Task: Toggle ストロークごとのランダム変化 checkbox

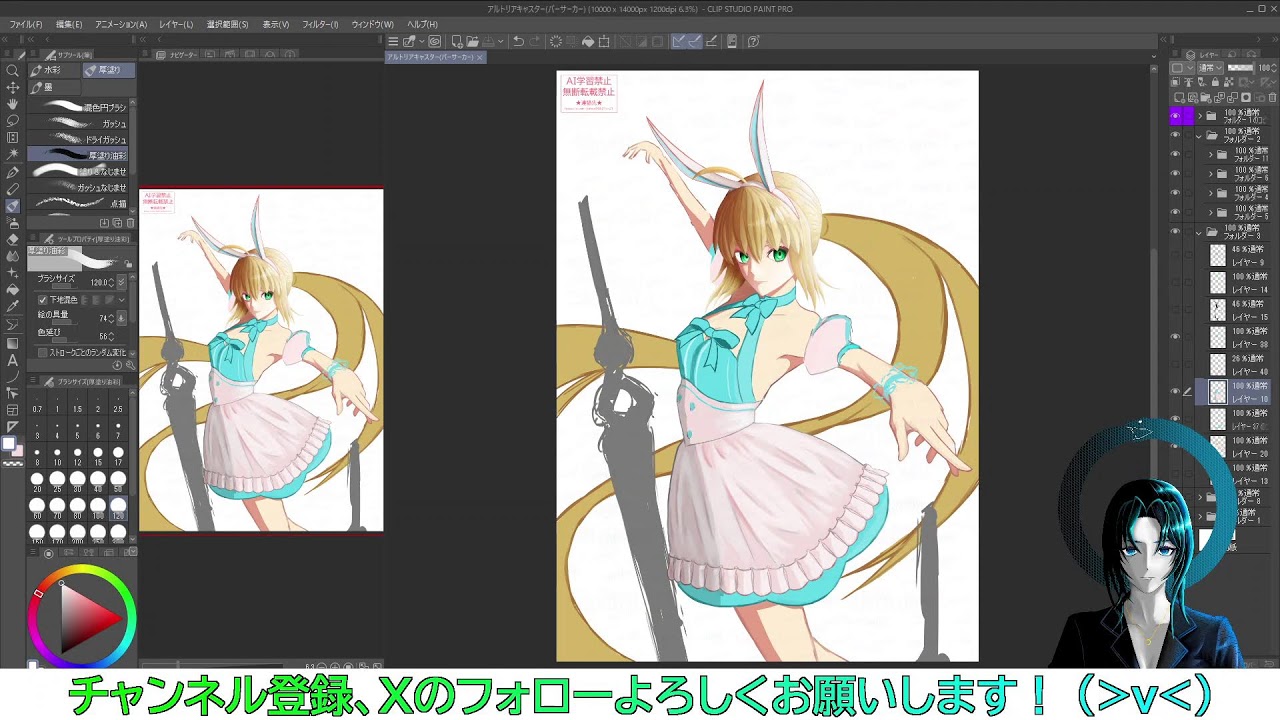Action: (x=43, y=353)
